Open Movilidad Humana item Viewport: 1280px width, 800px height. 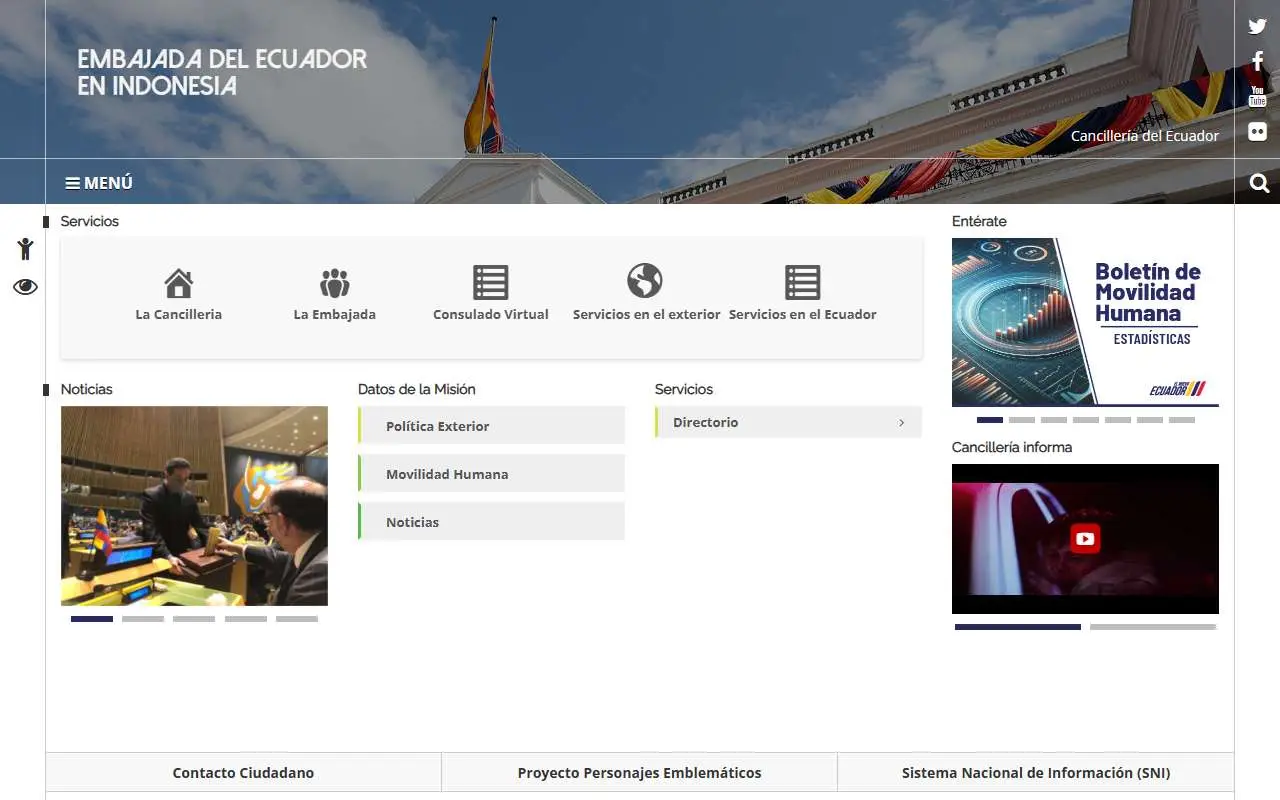point(491,474)
